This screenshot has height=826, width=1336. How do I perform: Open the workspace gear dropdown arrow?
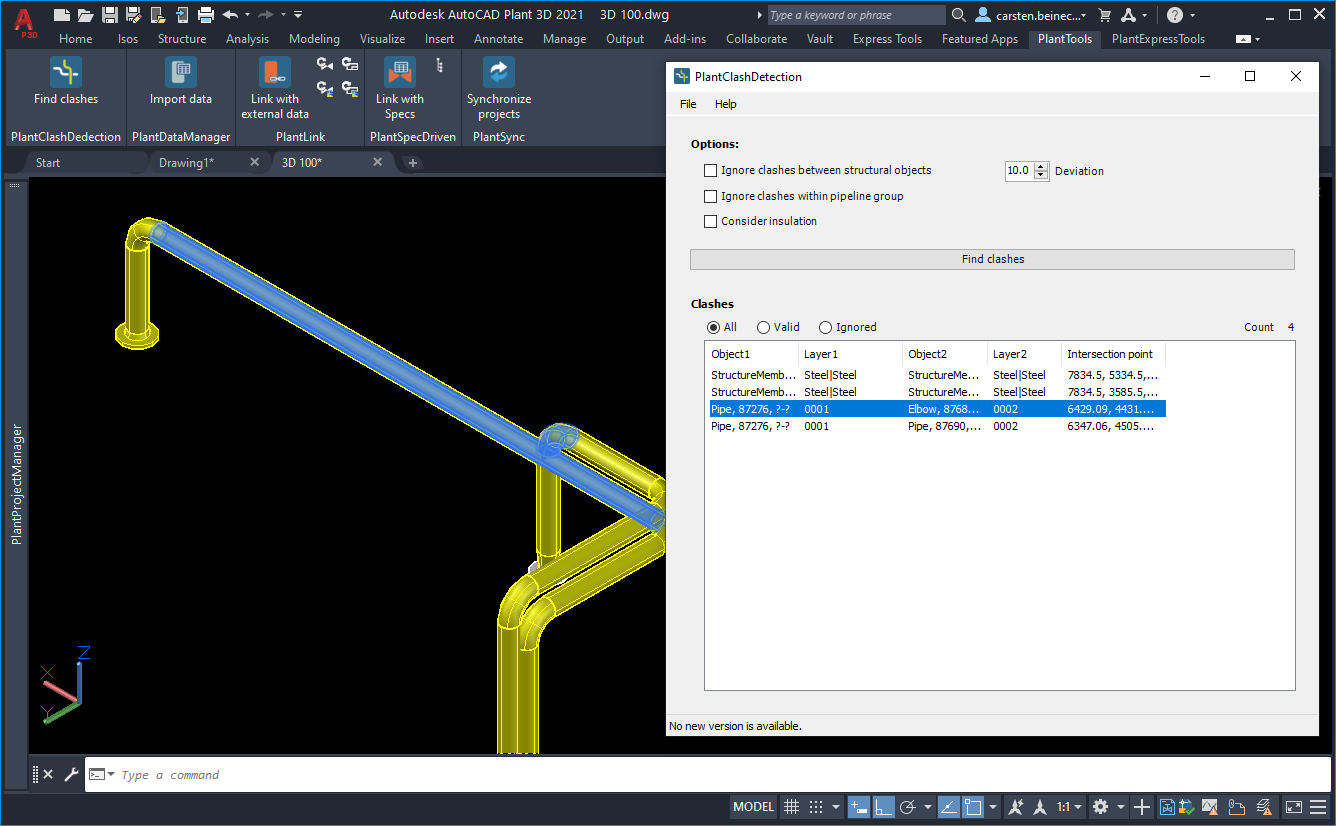click(1121, 807)
